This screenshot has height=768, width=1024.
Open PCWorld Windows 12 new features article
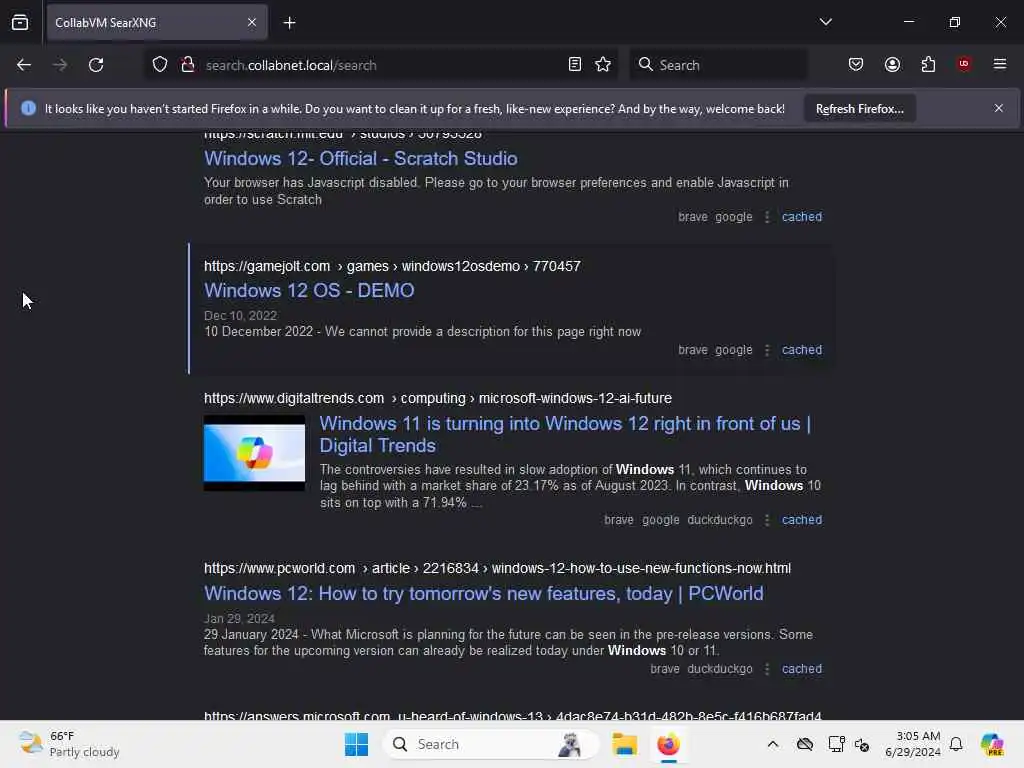(x=483, y=594)
